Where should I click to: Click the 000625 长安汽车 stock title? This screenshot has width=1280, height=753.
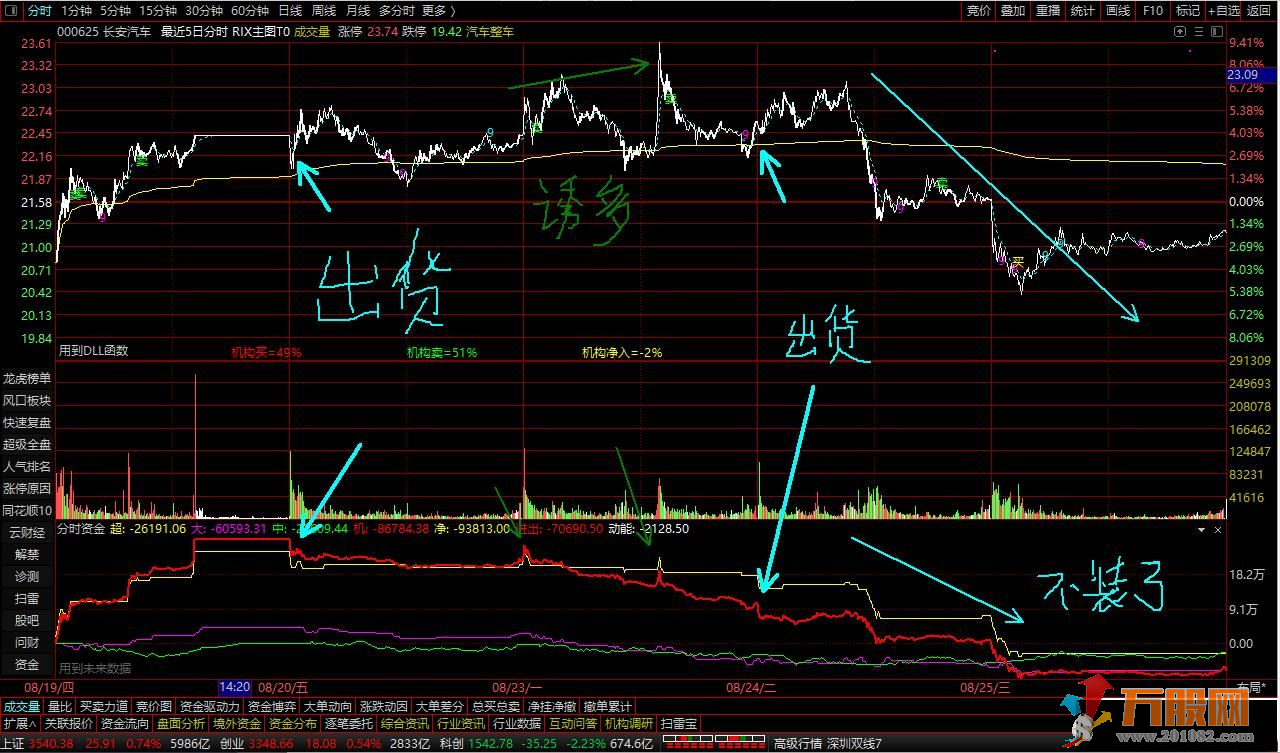pyautogui.click(x=104, y=31)
